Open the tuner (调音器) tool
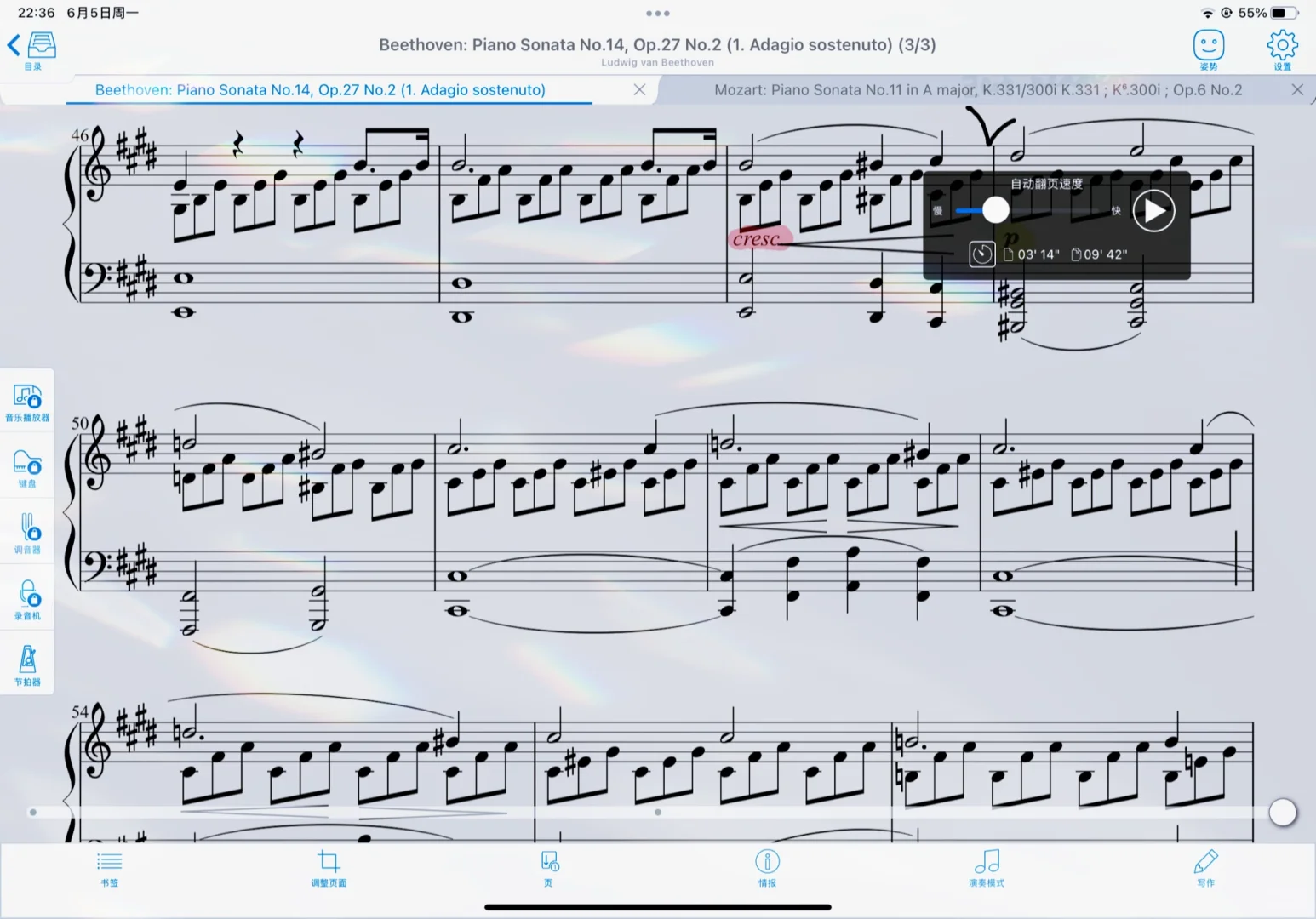Image resolution: width=1316 pixels, height=919 pixels. (x=27, y=534)
